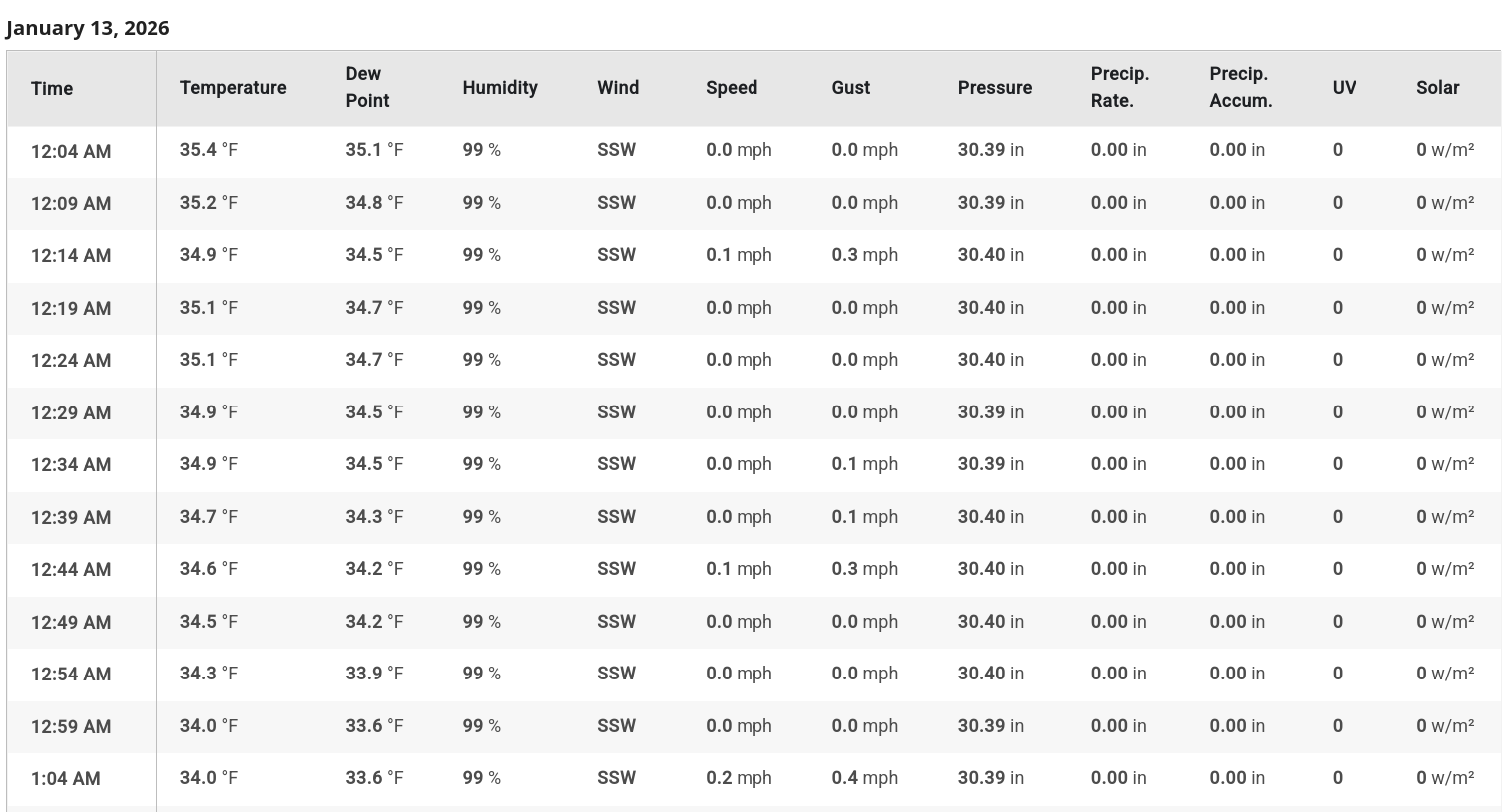The width and height of the screenshot is (1507, 812).
Task: Click the Time column header
Action: 52,88
